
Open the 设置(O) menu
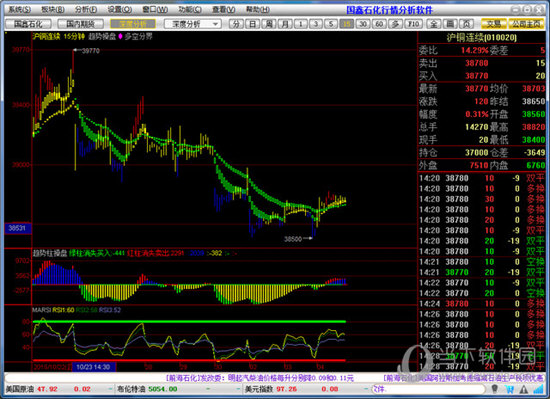pos(120,9)
